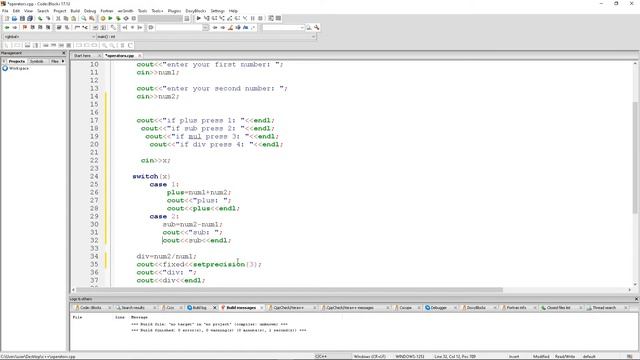
Task: Click the Redo toolbar icon
Action: coord(48,18)
